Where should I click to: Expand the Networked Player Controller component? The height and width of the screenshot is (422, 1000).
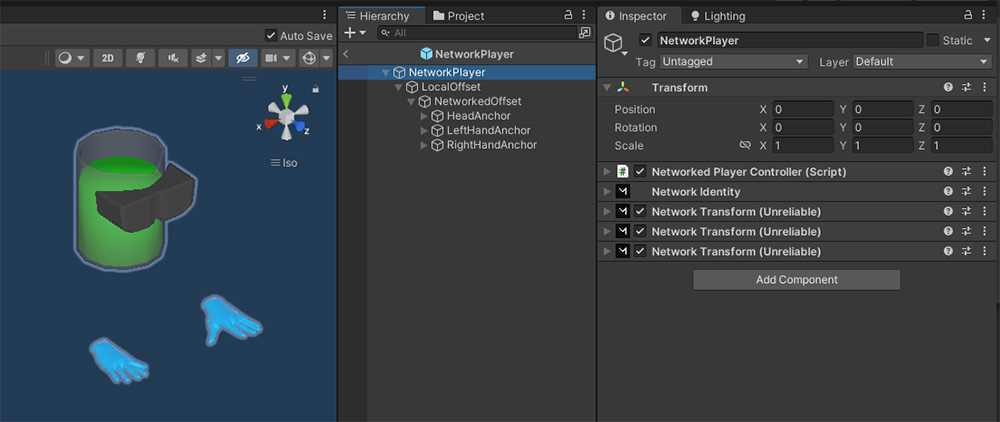[x=607, y=171]
